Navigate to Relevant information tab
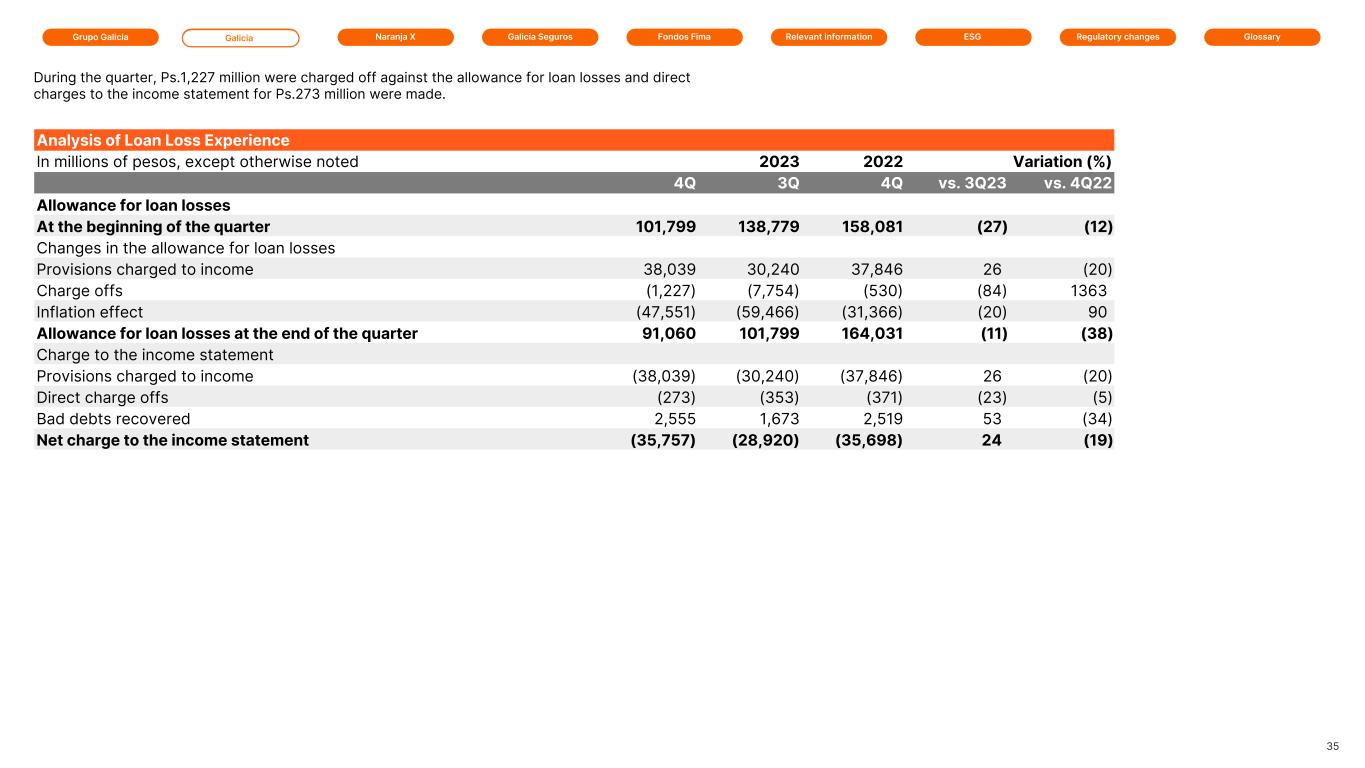This screenshot has width=1365, height=768. coord(829,37)
